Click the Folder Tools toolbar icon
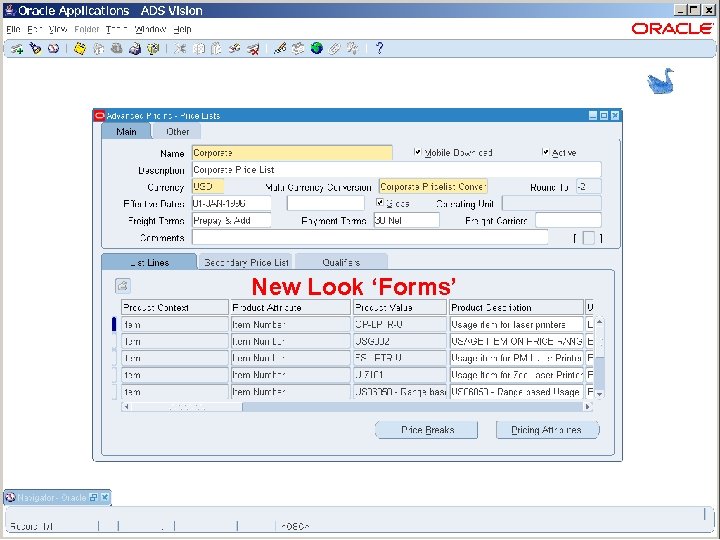This screenshot has width=720, height=540. [353, 48]
